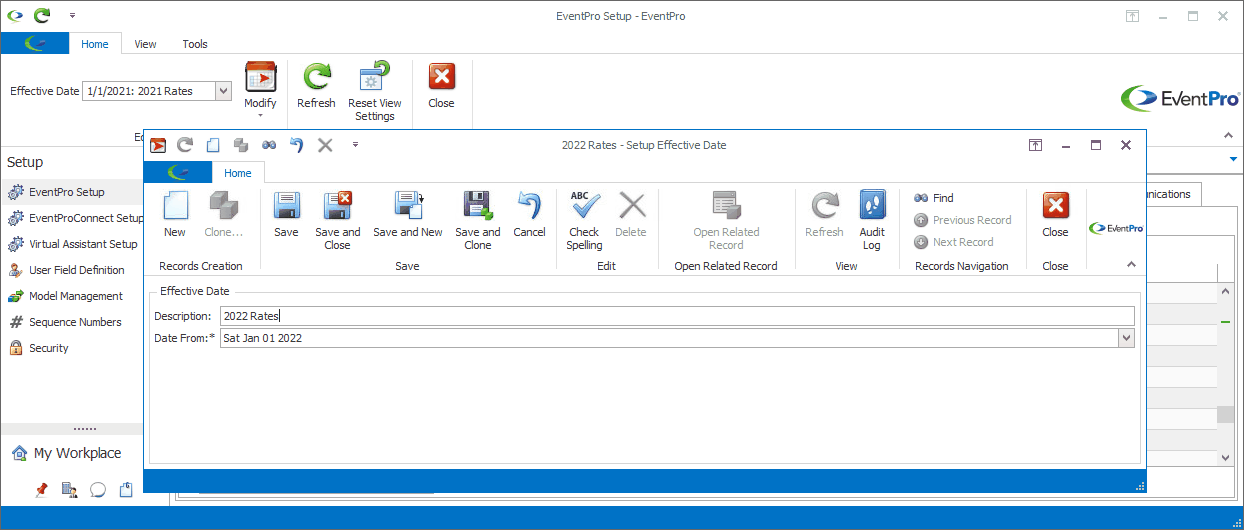Select Home tab in dialog ribbon

click(238, 173)
